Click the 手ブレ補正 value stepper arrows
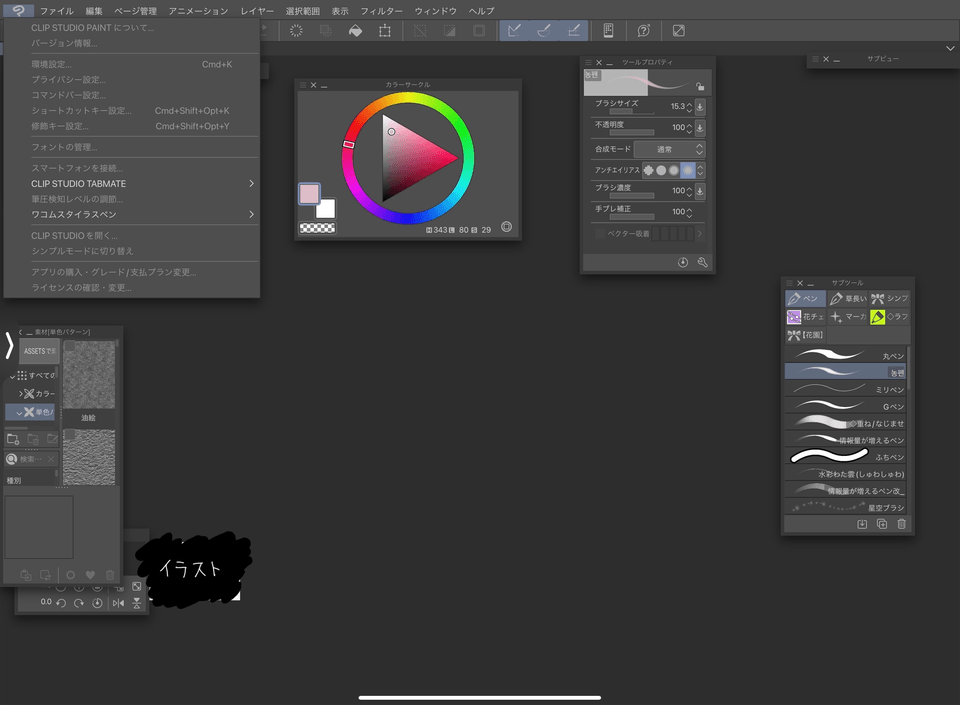Screen dimensions: 960x705 [689, 212]
